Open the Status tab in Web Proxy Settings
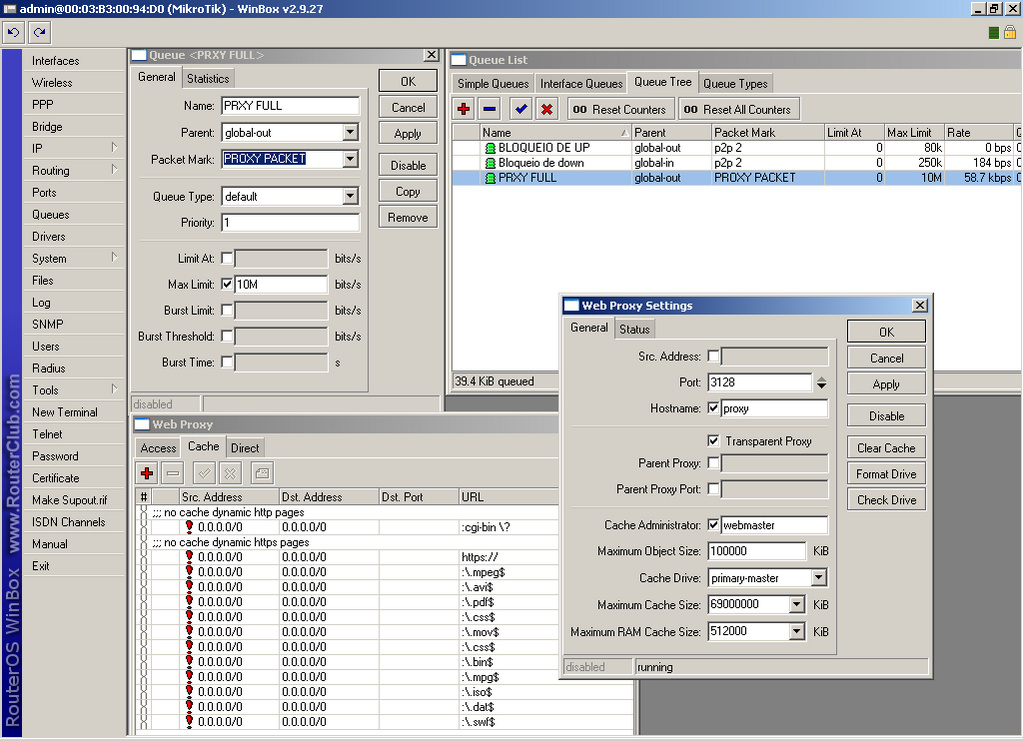 point(634,329)
